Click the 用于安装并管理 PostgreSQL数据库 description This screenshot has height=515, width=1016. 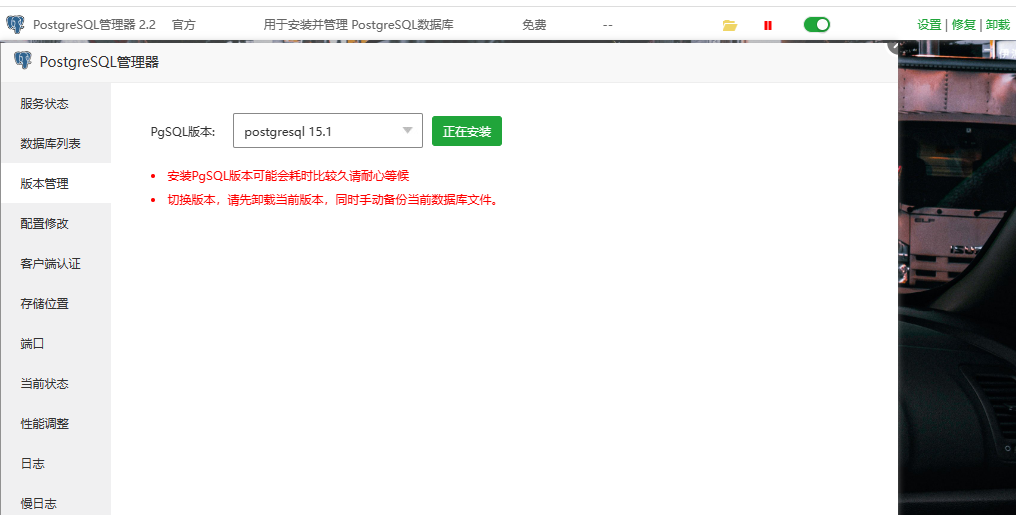pyautogui.click(x=358, y=25)
